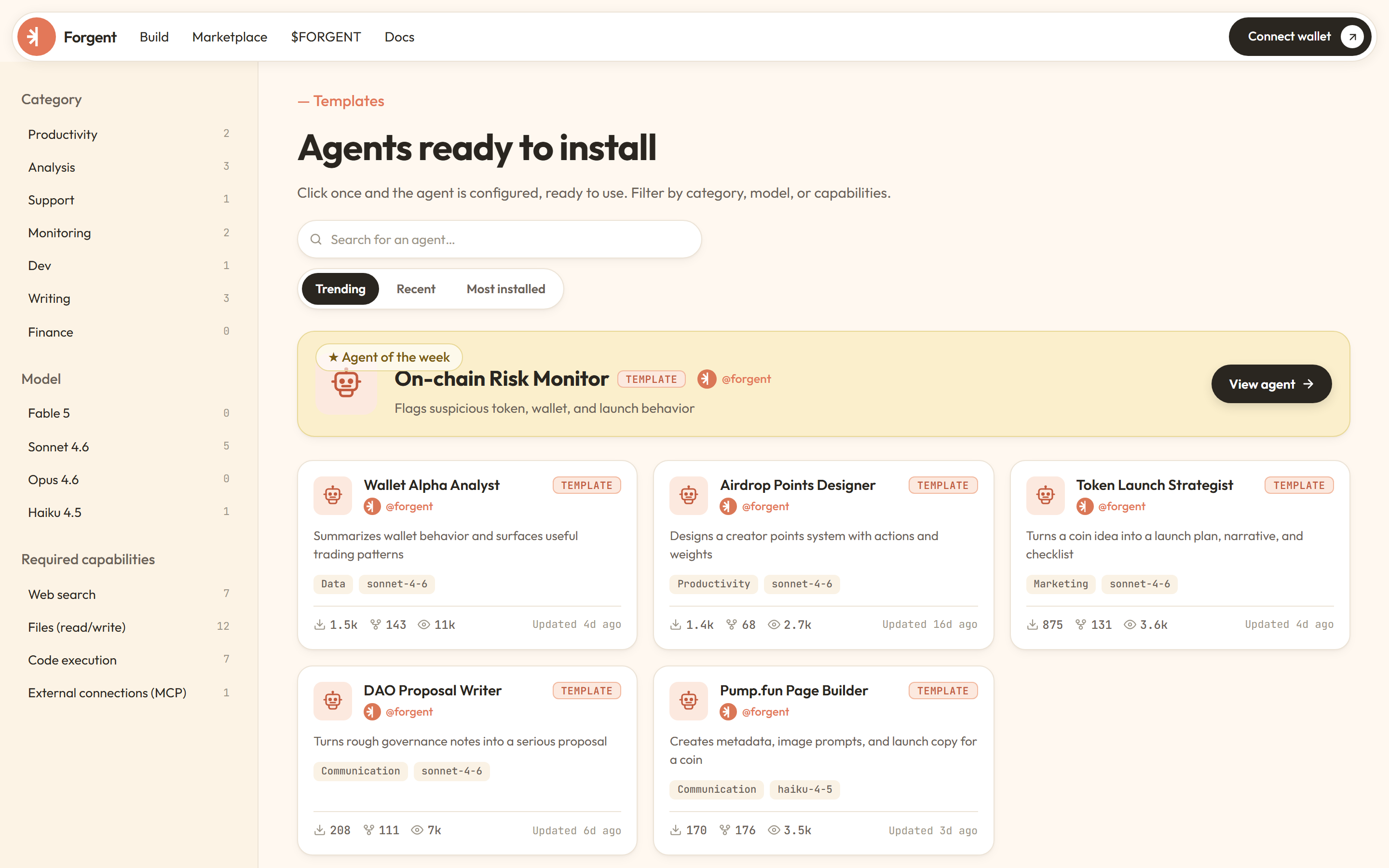The height and width of the screenshot is (868, 1389).
Task: Click the download icon on DAO Proposal Writer
Action: coord(320,830)
